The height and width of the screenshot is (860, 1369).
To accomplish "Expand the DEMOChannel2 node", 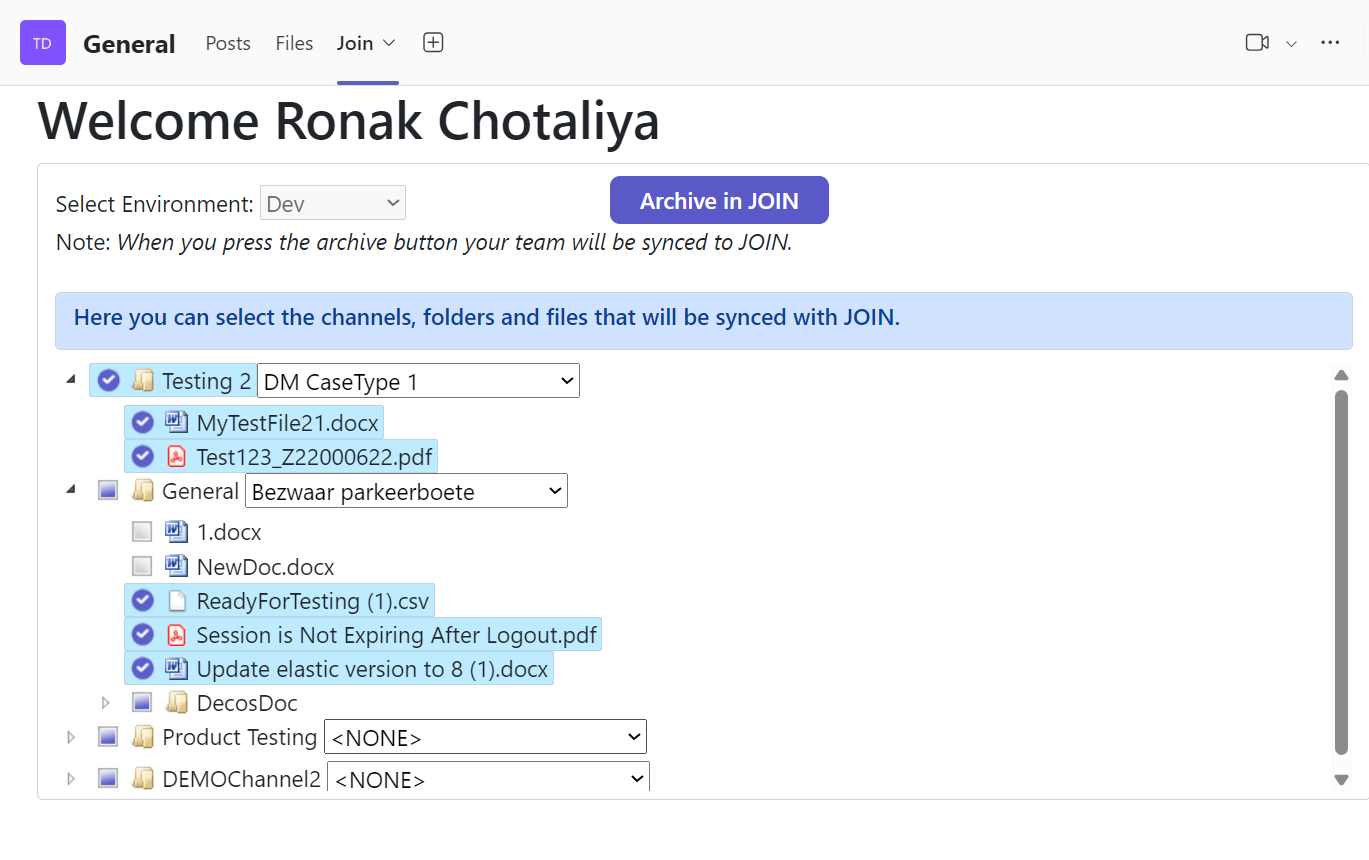I will coord(71,779).
